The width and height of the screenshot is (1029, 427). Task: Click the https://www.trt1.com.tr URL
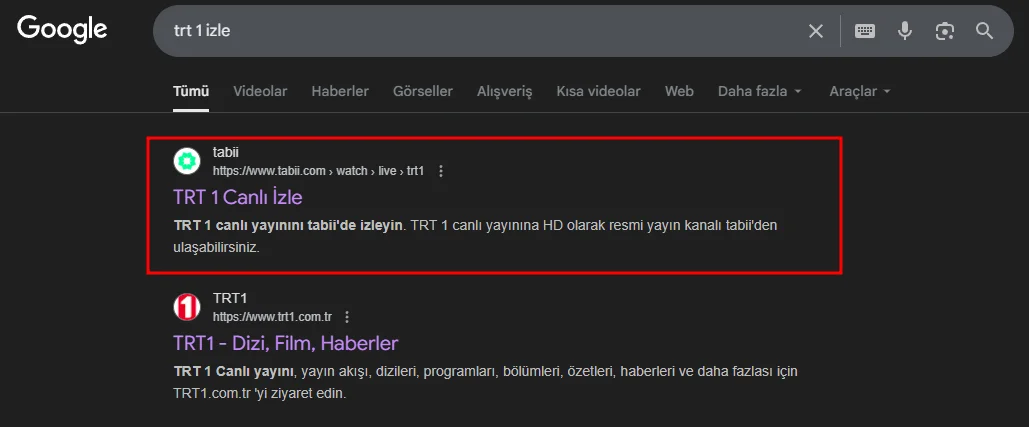(272, 317)
